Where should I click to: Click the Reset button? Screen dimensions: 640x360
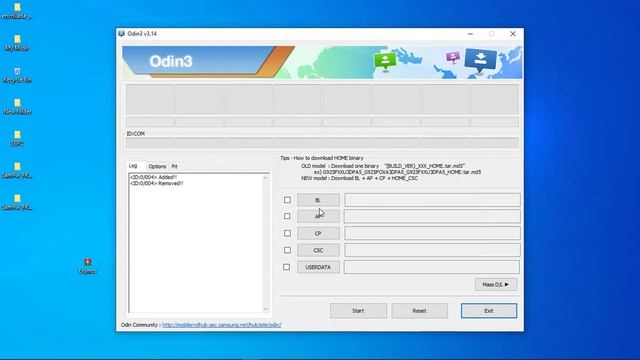[x=420, y=311]
